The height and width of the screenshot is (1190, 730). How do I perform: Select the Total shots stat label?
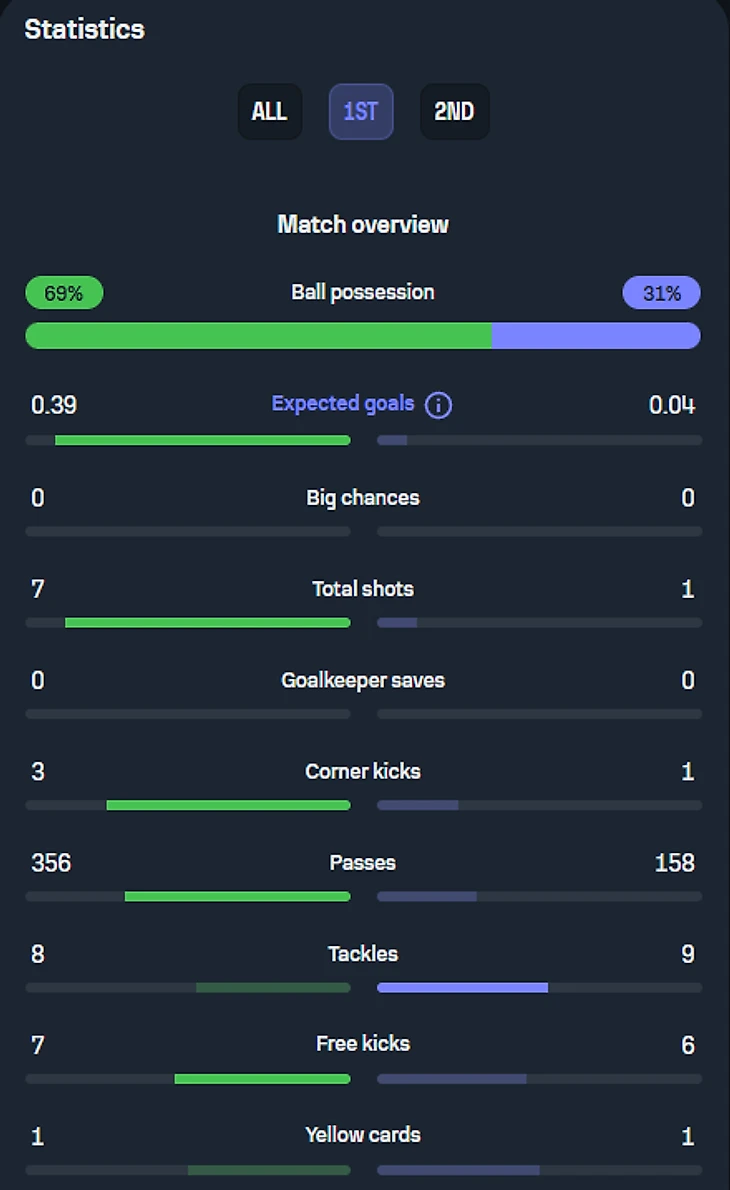pyautogui.click(x=363, y=589)
